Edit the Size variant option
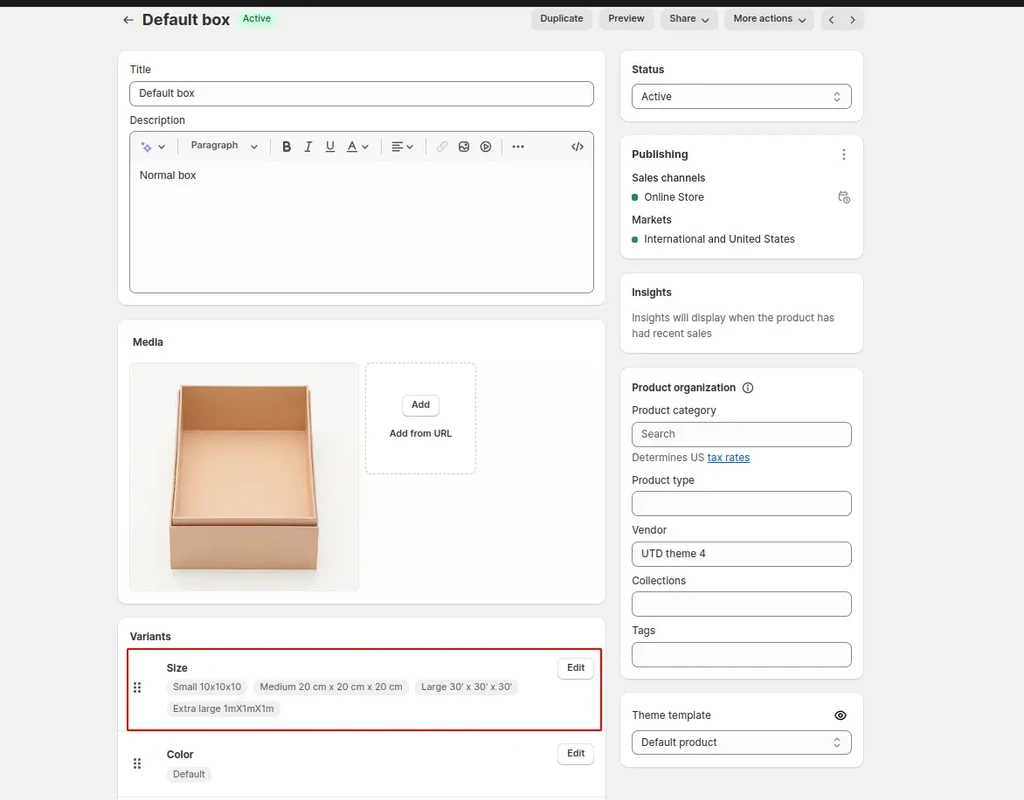Viewport: 1024px width, 800px height. tap(575, 668)
